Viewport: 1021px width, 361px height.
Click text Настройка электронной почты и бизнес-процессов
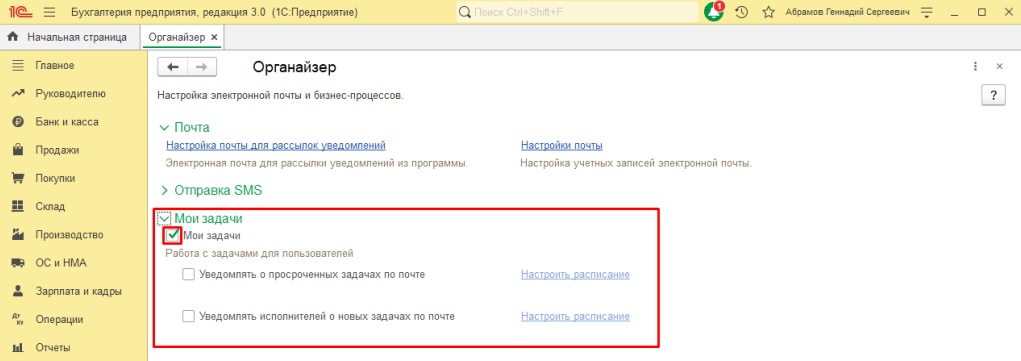pos(281,96)
